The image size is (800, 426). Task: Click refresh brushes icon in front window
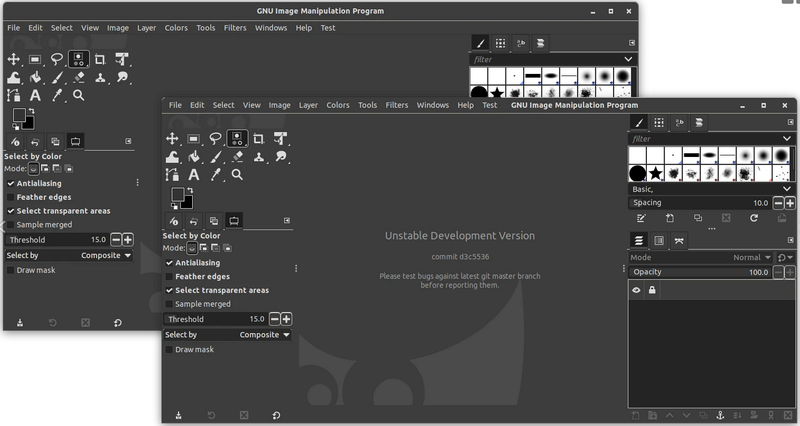(x=754, y=218)
